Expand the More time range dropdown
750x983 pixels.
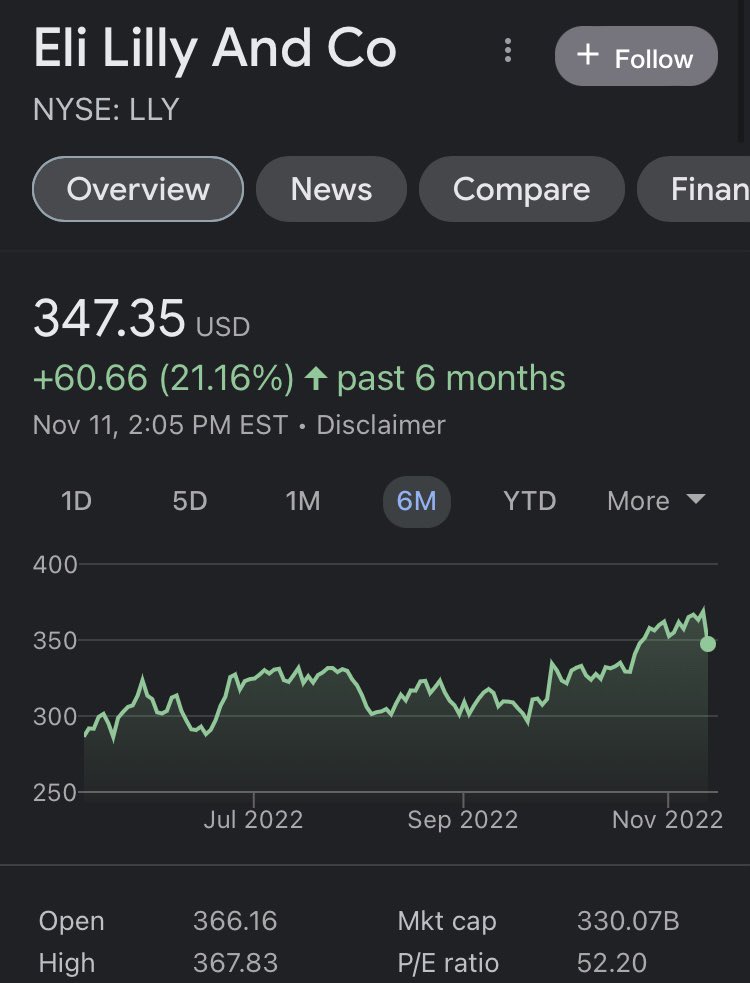pos(656,501)
